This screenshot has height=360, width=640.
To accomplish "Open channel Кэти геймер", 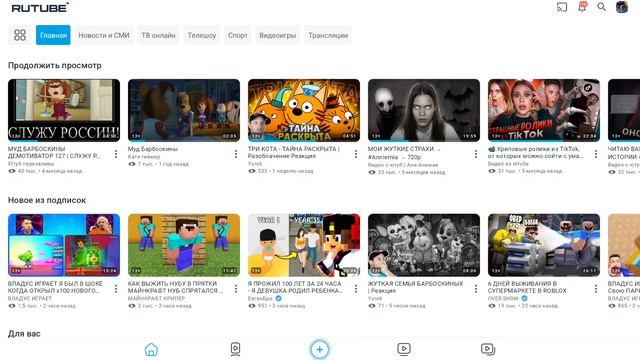I will [144, 157].
